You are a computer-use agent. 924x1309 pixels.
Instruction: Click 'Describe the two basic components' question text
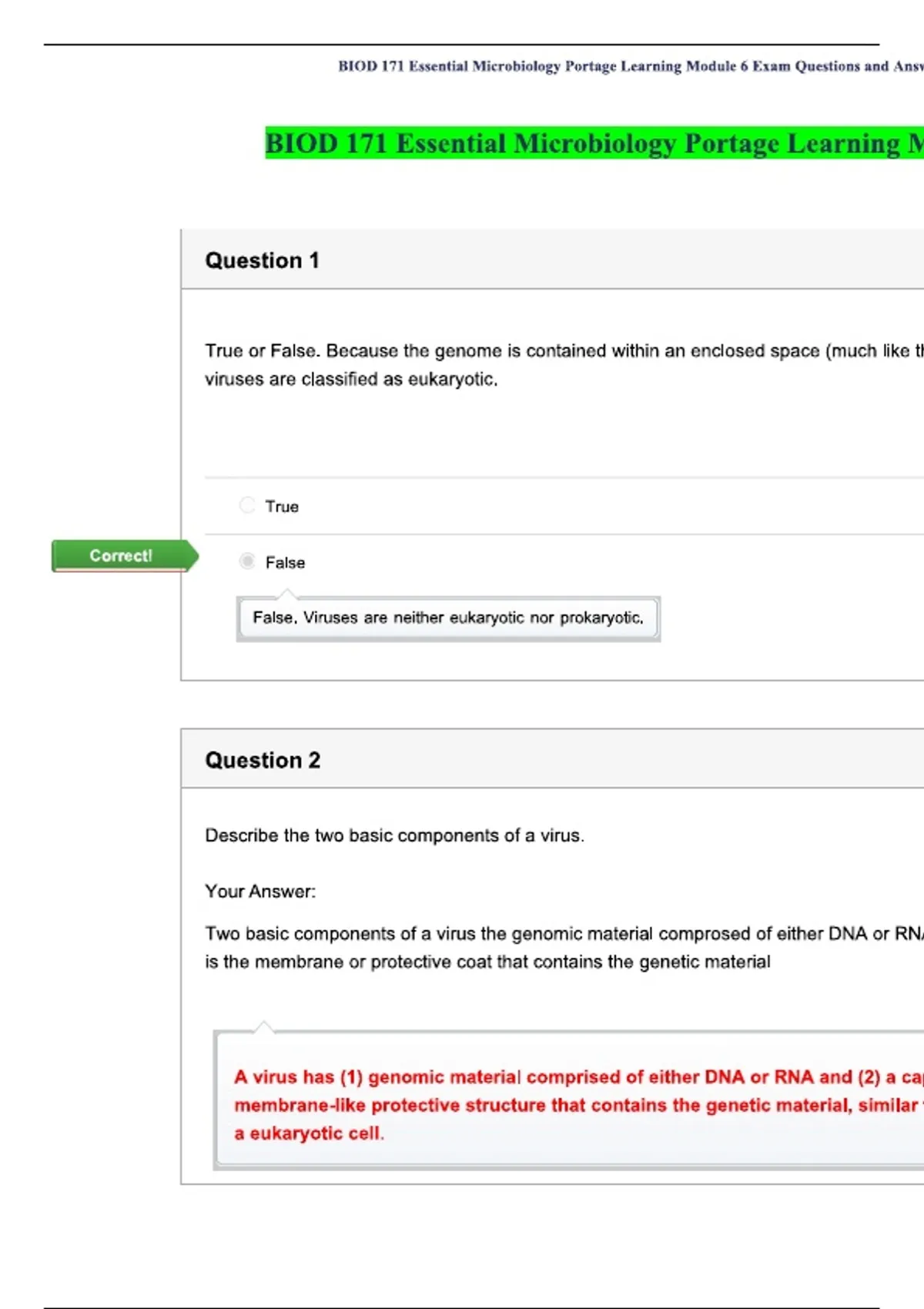click(x=394, y=835)
